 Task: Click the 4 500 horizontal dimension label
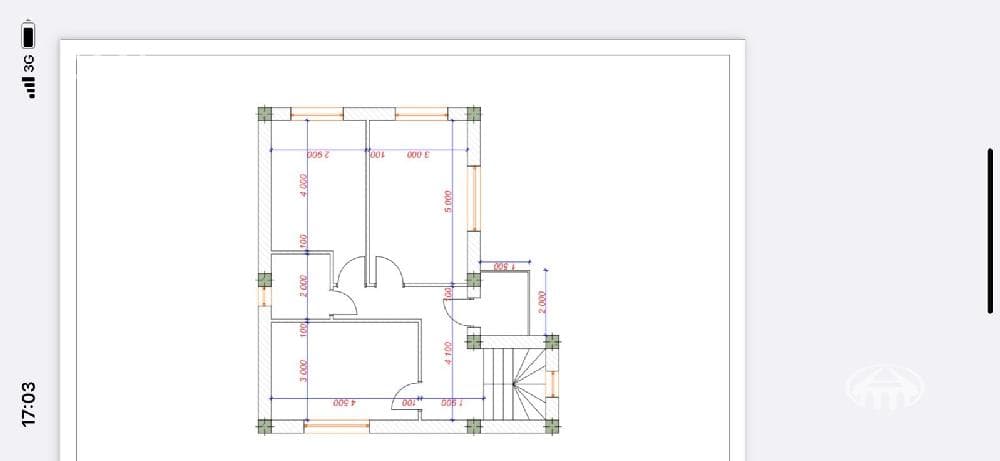pos(344,403)
